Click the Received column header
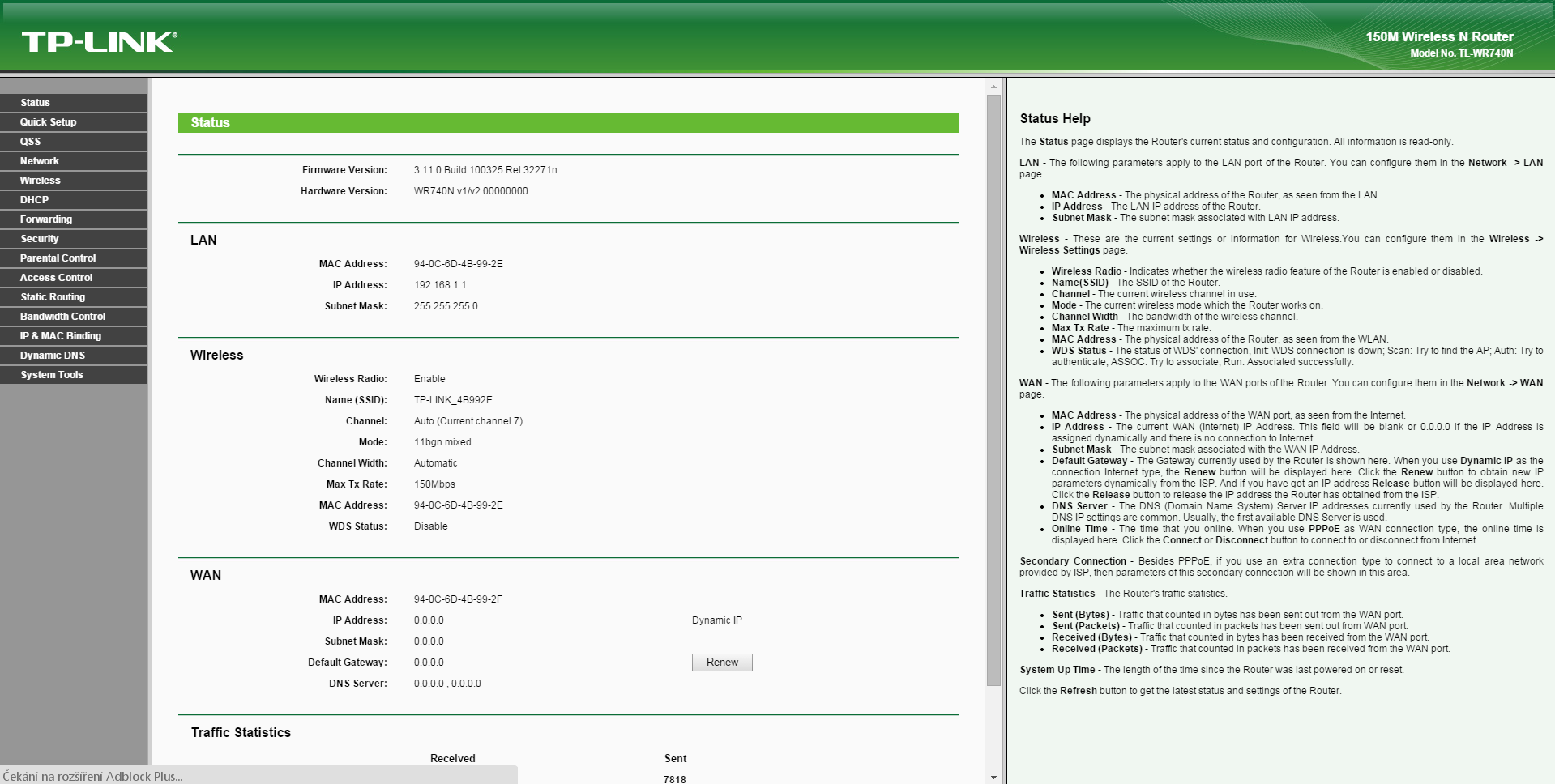Image resolution: width=1555 pixels, height=784 pixels. [x=453, y=759]
